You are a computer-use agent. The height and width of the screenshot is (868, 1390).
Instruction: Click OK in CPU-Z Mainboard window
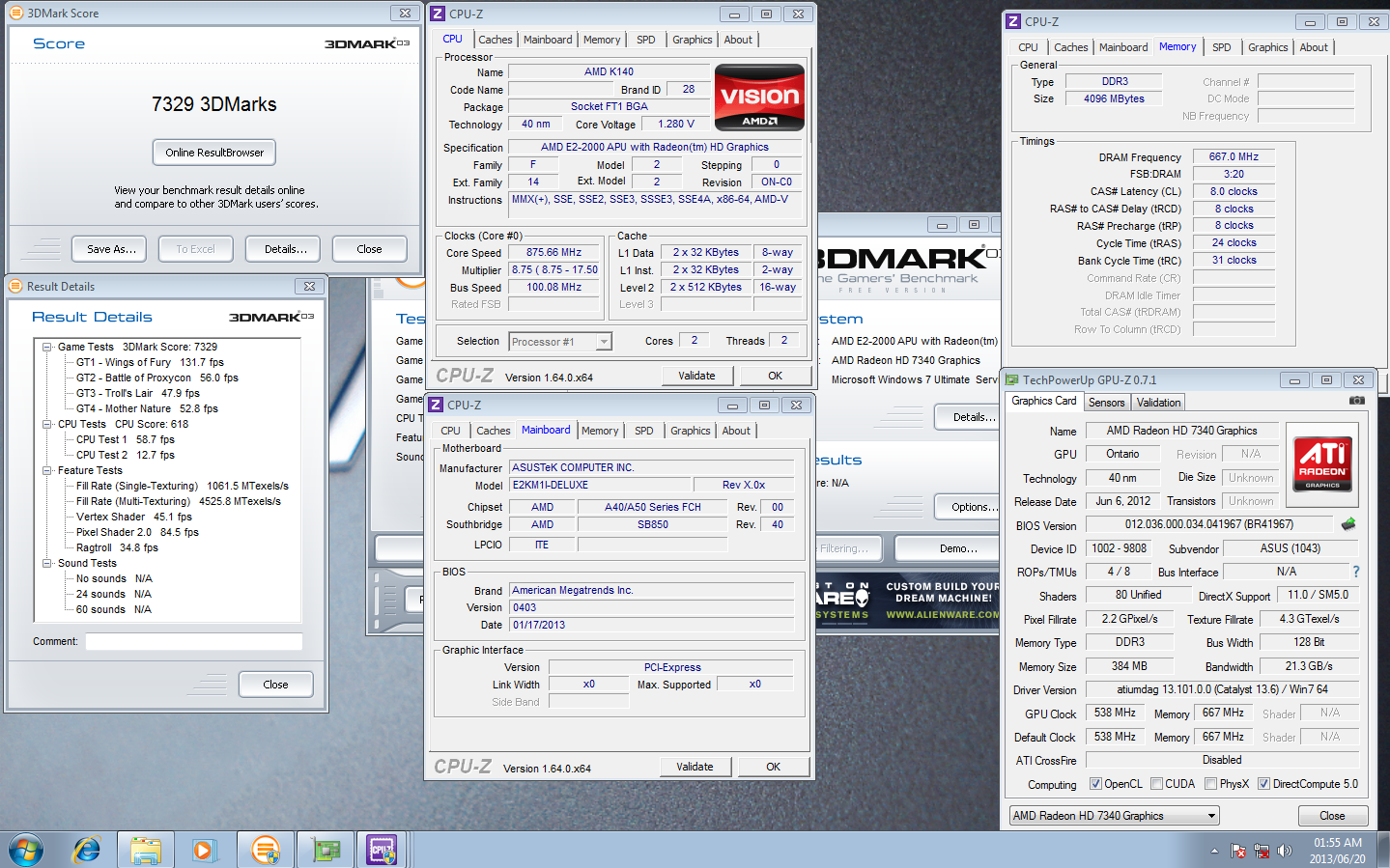point(773,767)
